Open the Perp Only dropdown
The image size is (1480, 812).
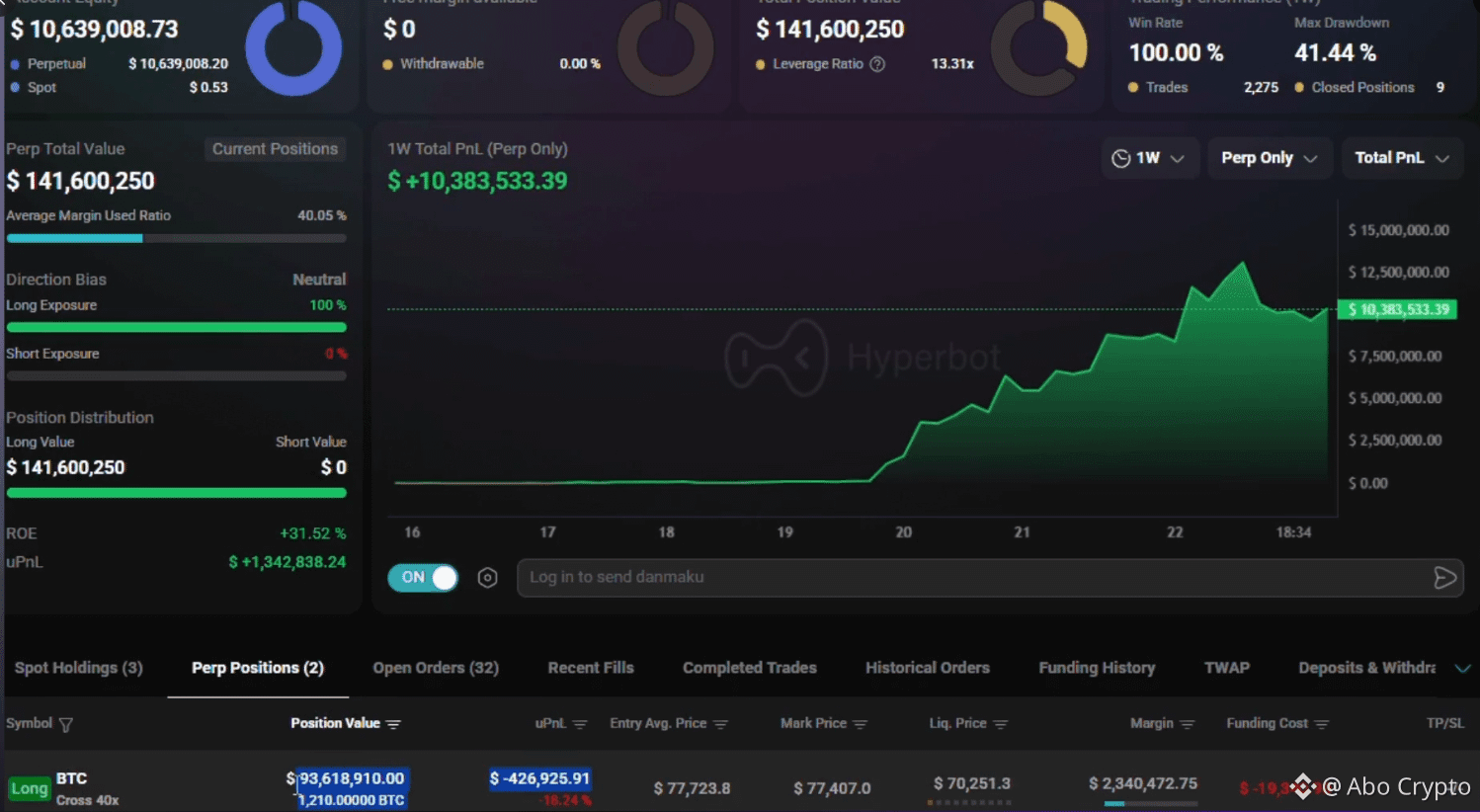click(x=1270, y=158)
